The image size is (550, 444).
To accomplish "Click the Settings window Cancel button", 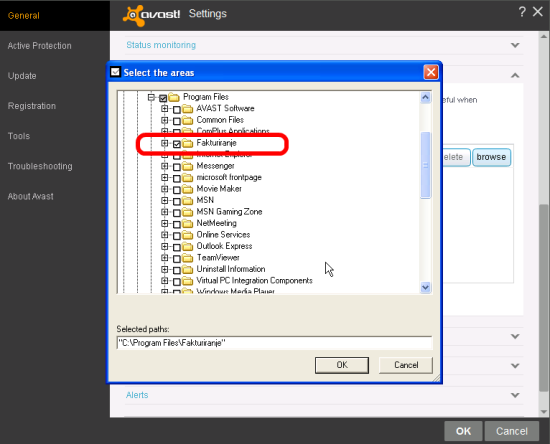I will pos(511,431).
